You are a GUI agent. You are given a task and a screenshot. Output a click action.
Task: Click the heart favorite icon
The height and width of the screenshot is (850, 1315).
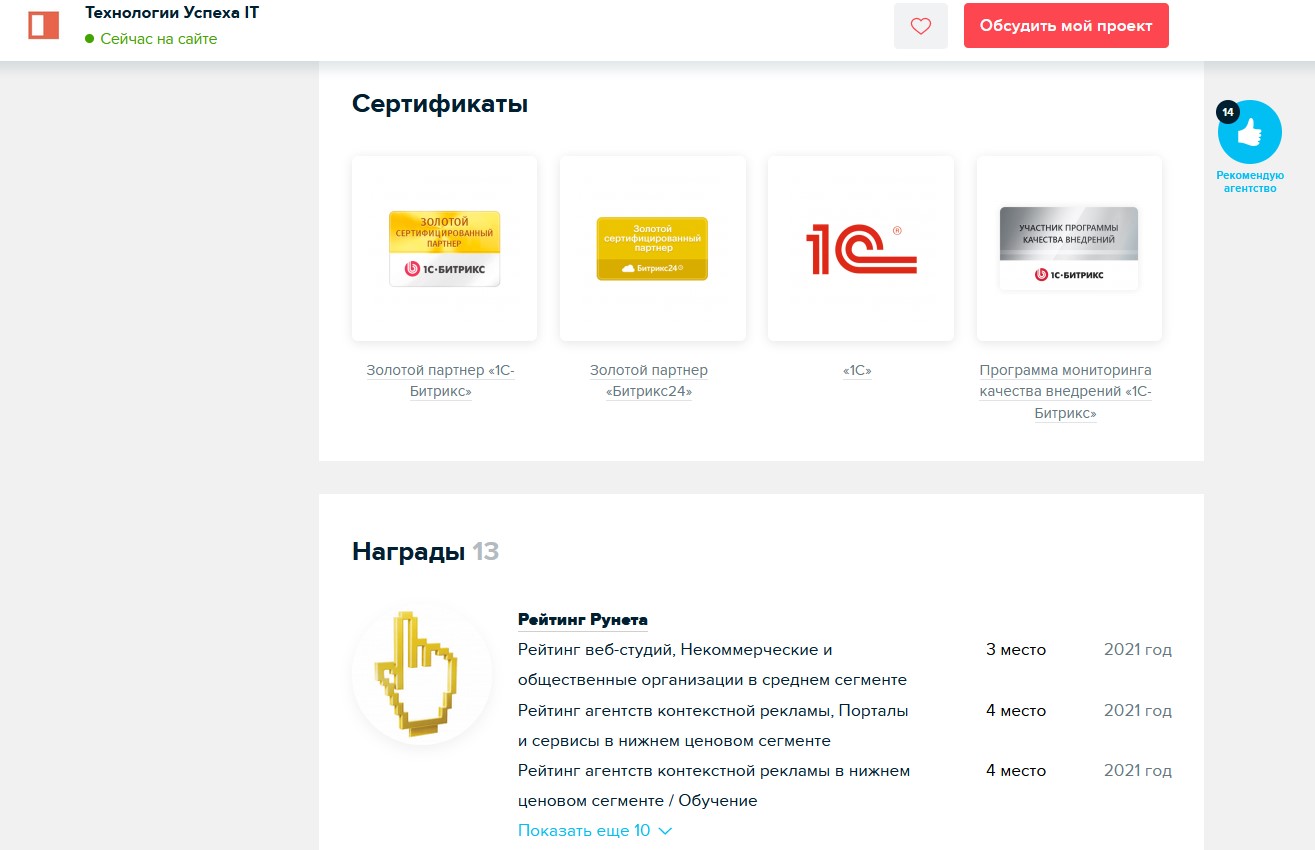coord(920,27)
